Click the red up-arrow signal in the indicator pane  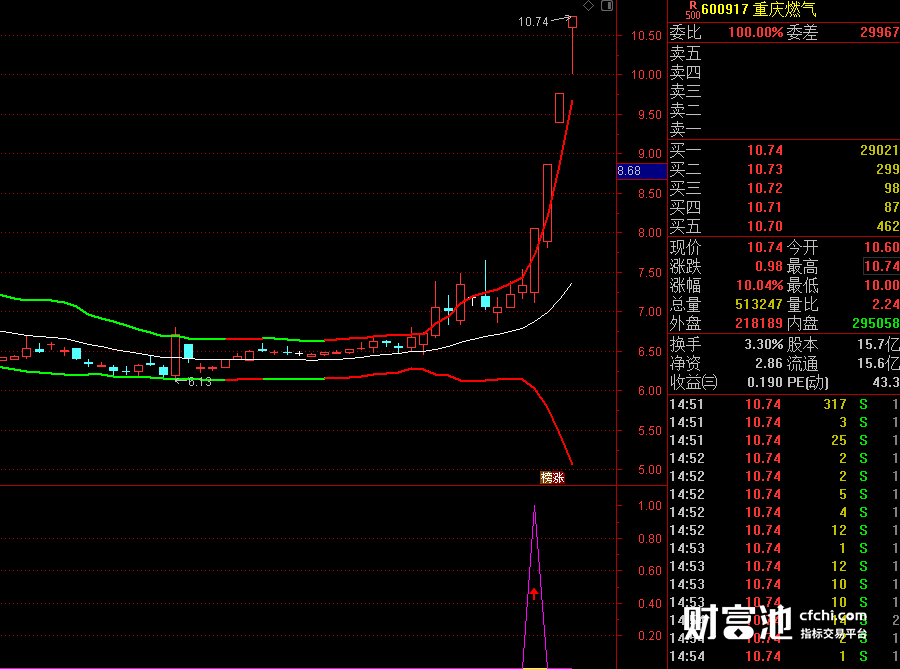click(534, 593)
